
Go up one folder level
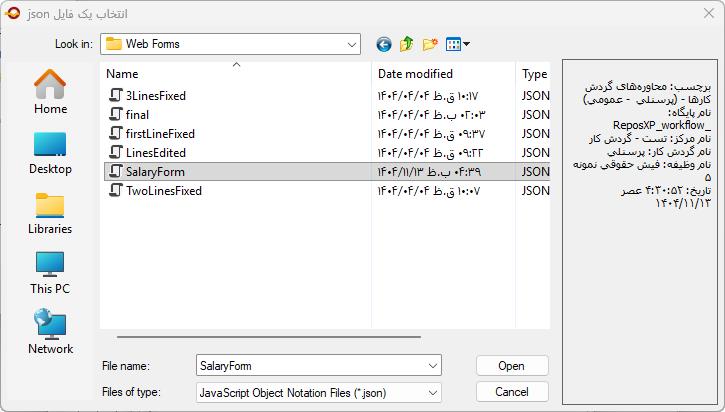[407, 44]
